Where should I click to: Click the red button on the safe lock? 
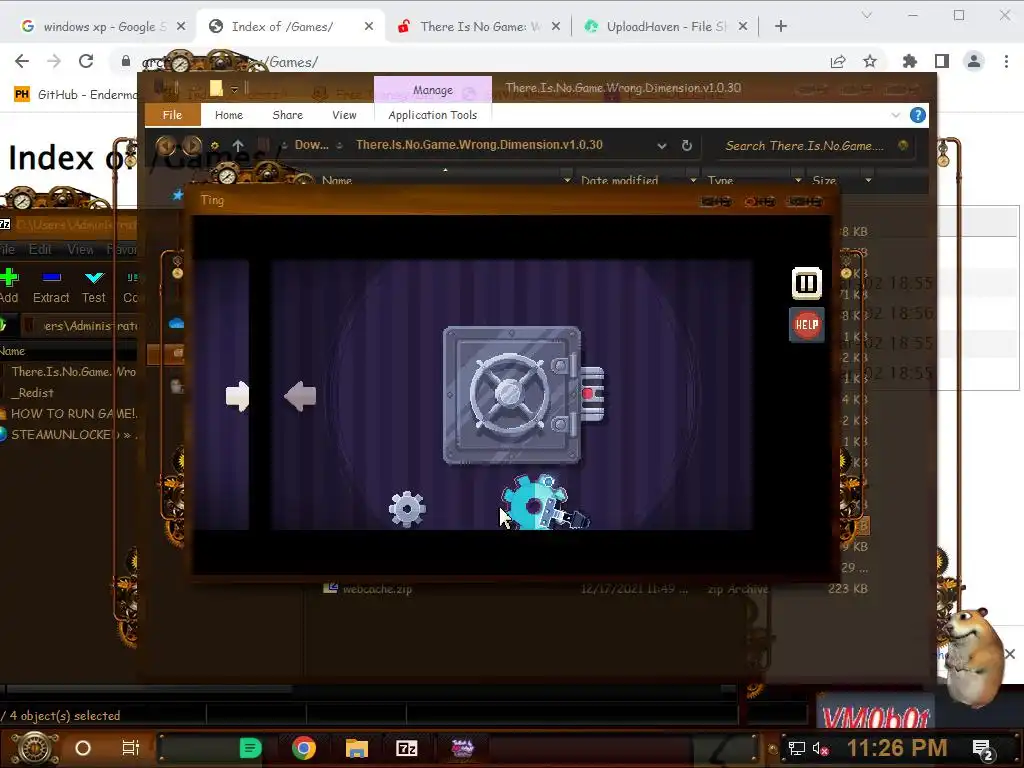click(x=588, y=393)
